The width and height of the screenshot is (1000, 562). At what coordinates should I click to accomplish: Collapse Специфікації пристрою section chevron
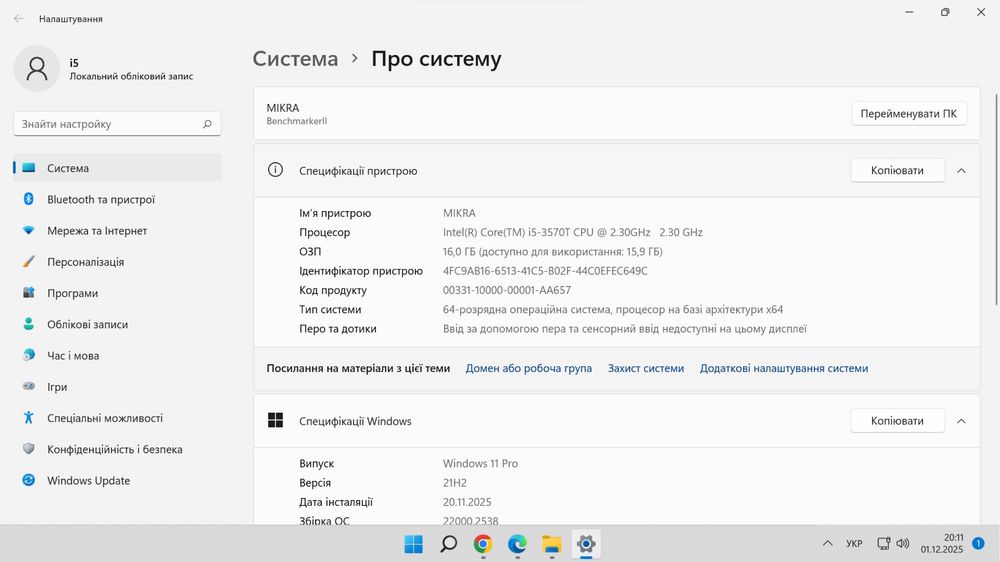[961, 170]
